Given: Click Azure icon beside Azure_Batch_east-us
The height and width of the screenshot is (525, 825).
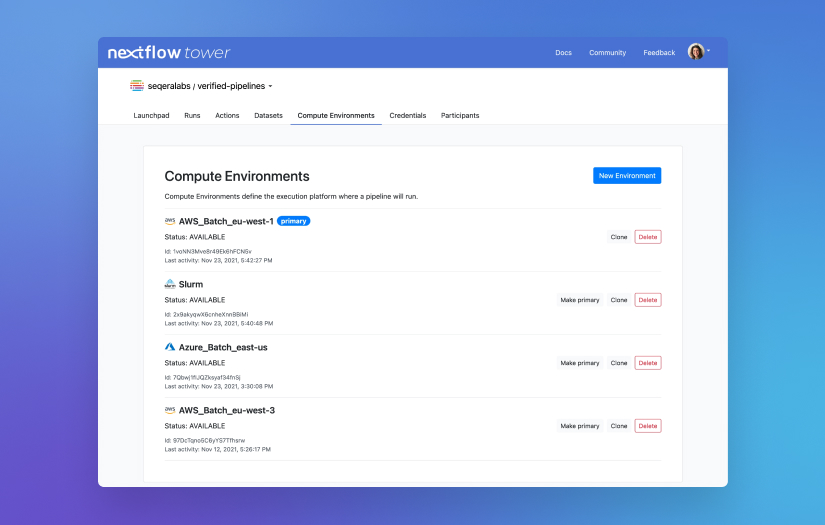Looking at the screenshot, I should 170,347.
